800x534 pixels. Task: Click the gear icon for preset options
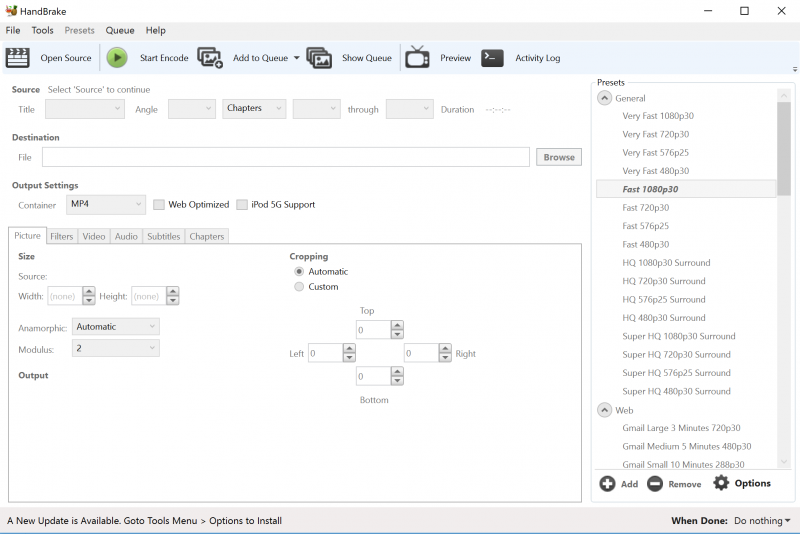[721, 482]
